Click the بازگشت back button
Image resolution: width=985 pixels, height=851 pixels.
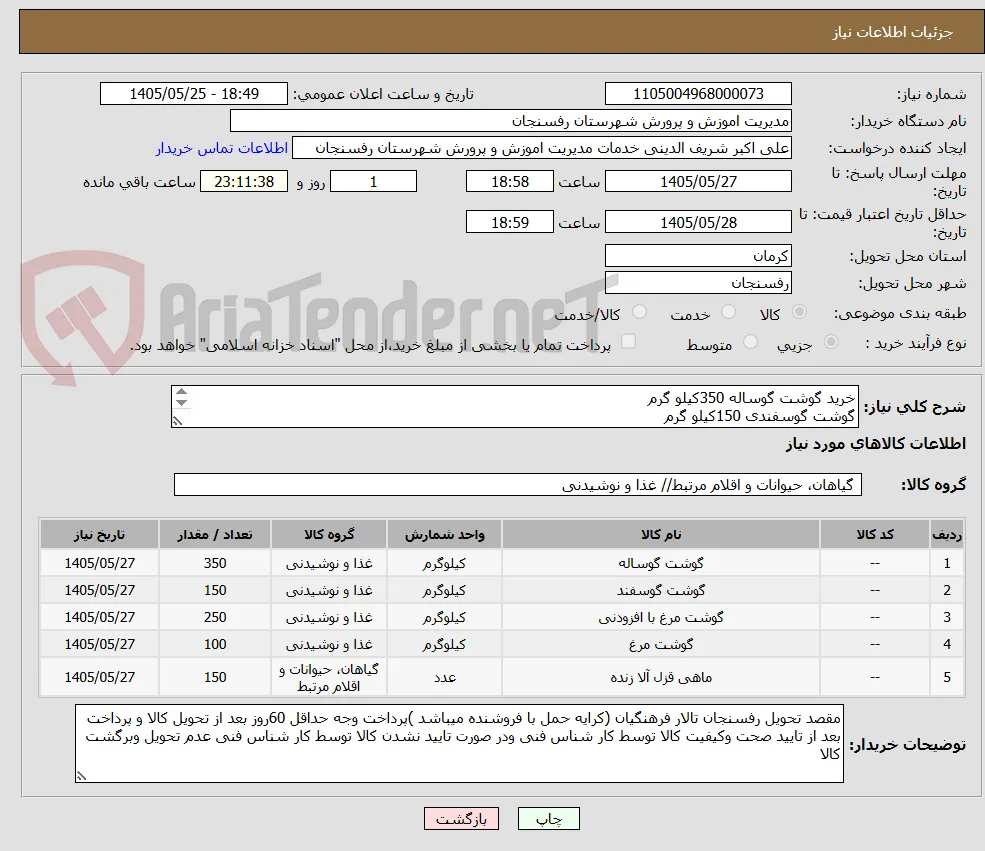click(x=461, y=818)
